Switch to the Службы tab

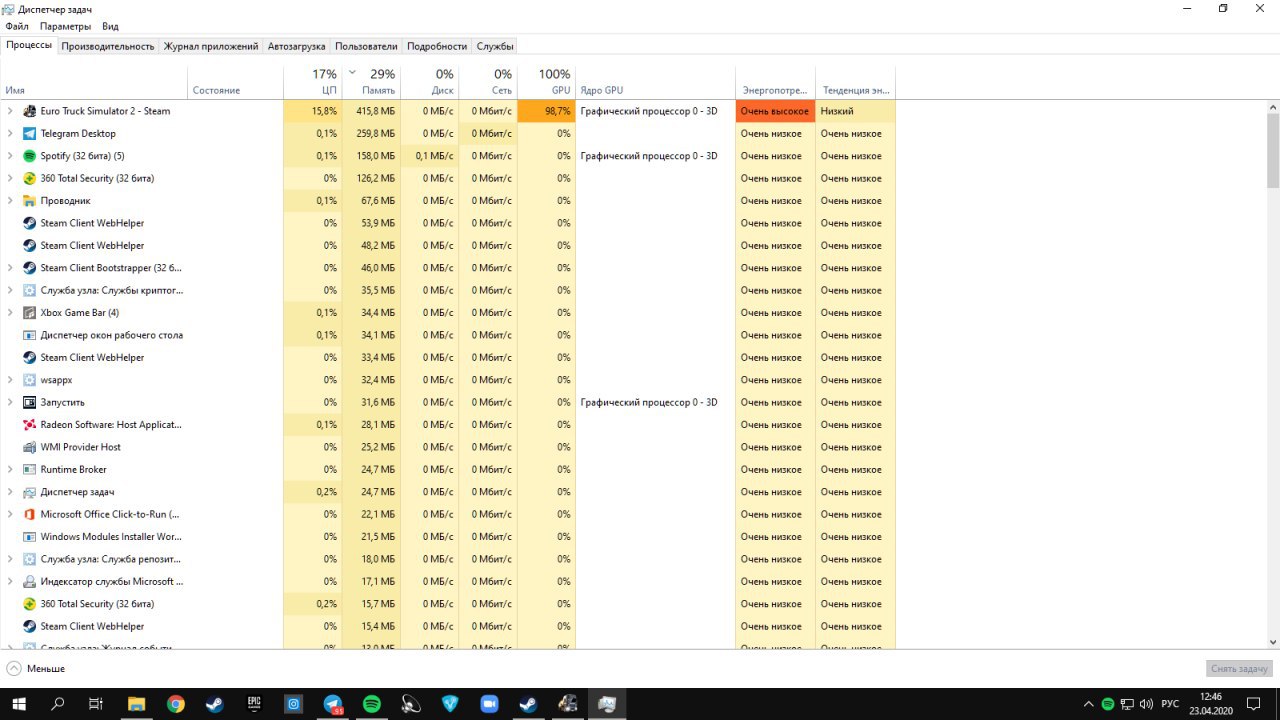495,46
